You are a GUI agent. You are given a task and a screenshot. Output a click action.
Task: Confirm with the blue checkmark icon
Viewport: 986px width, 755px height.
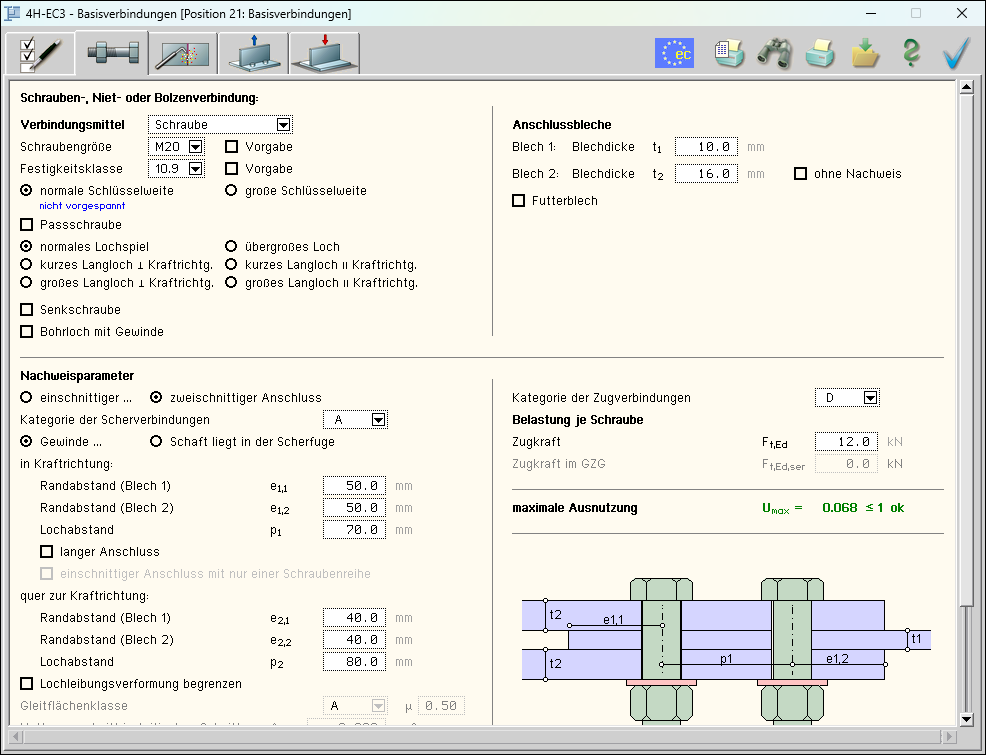pyautogui.click(x=957, y=53)
